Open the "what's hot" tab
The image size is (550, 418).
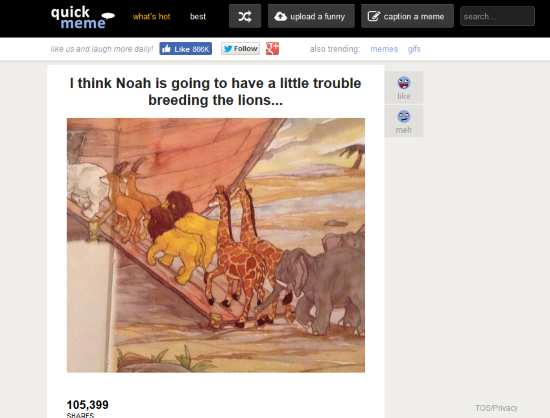(152, 16)
